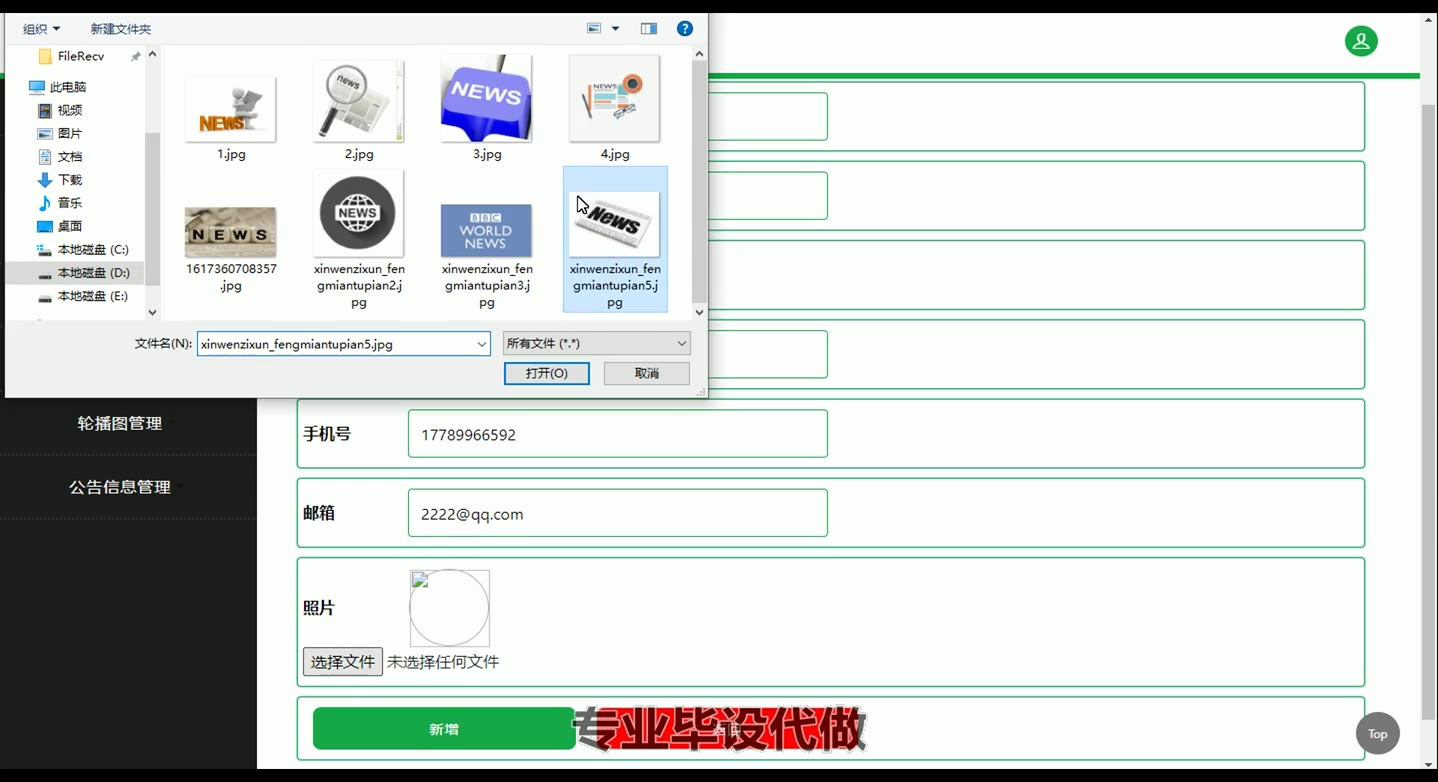The width and height of the screenshot is (1438, 782).
Task: Select file 1.jpg thumbnail
Action: point(231,110)
